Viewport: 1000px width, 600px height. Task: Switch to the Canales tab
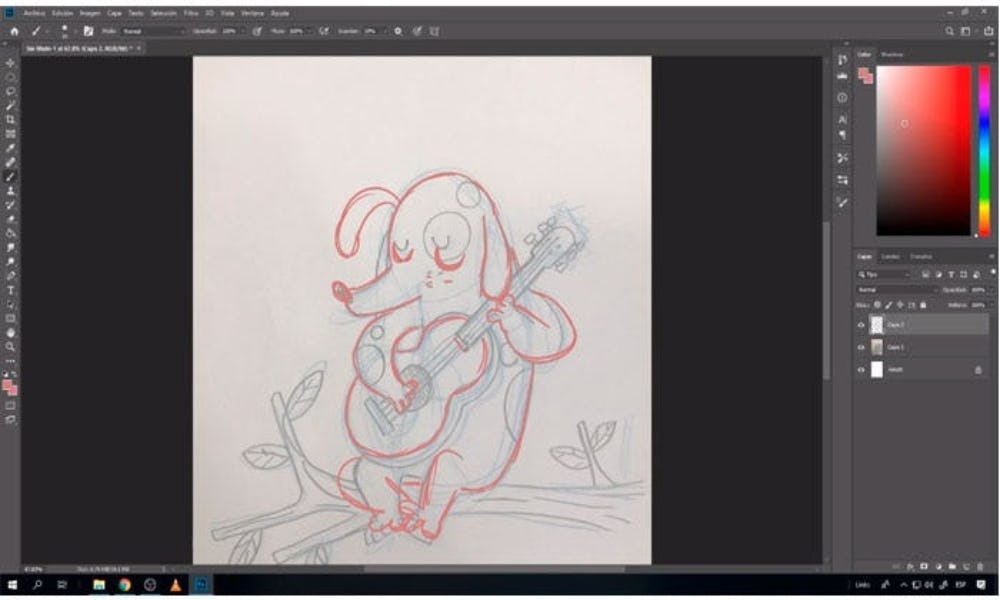[x=890, y=256]
